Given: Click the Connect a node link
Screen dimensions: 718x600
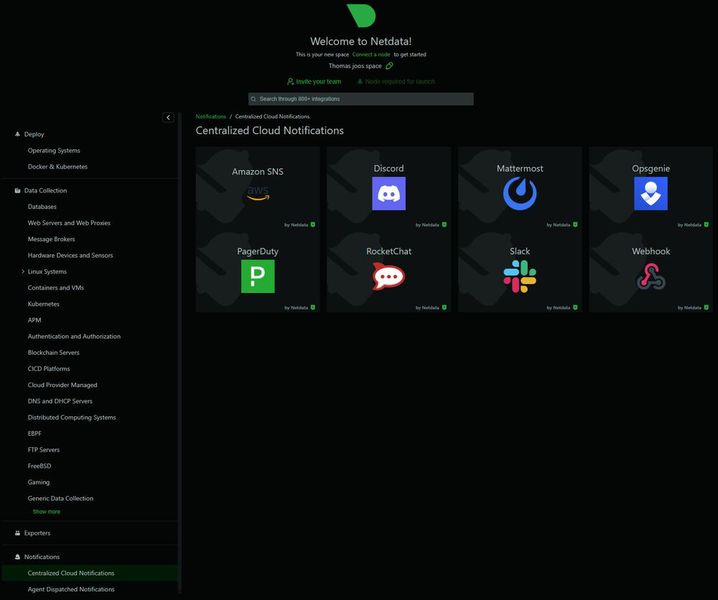Looking at the screenshot, I should pyautogui.click(x=371, y=55).
